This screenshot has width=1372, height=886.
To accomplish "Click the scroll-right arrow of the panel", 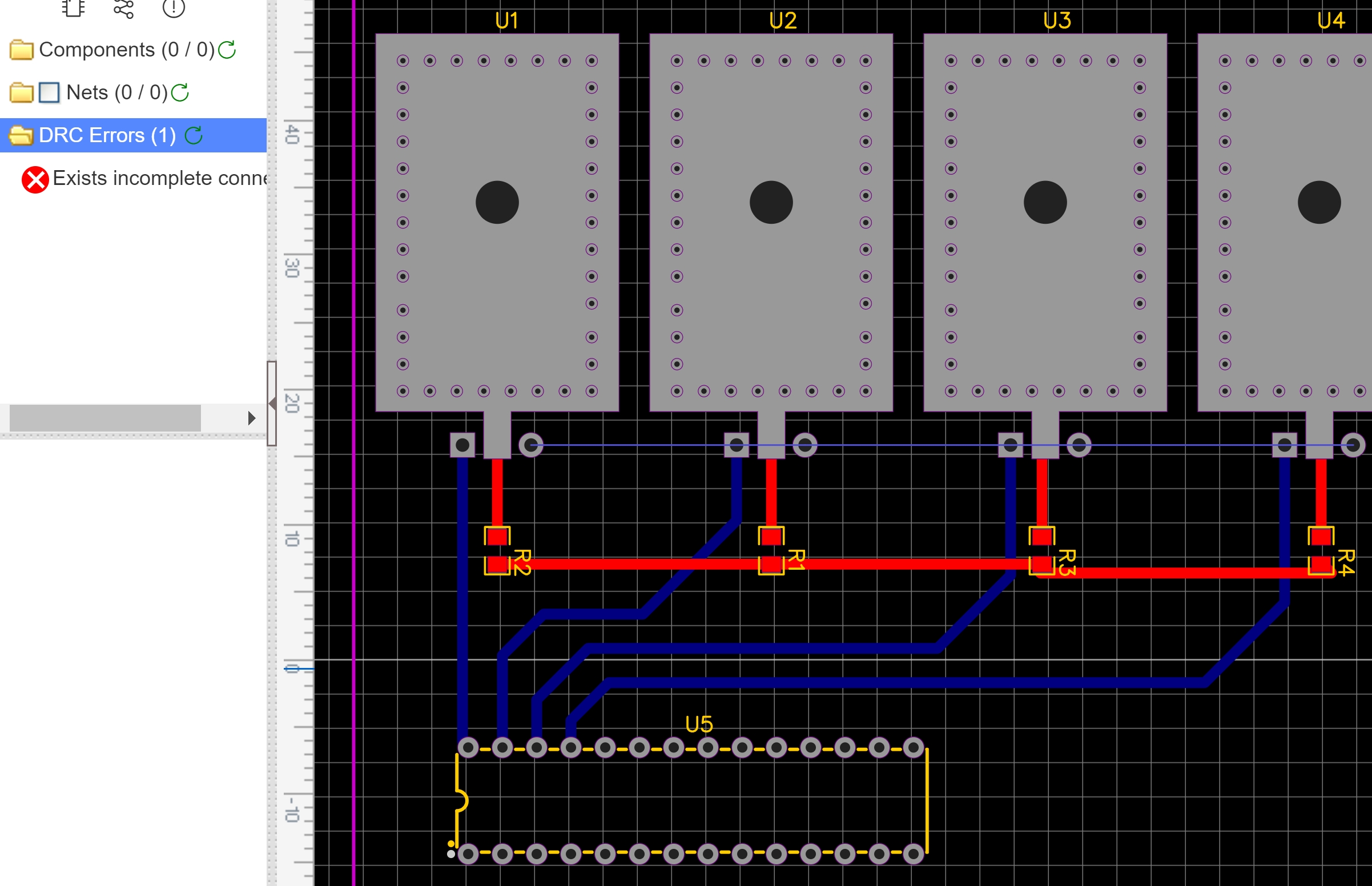I will coord(251,418).
